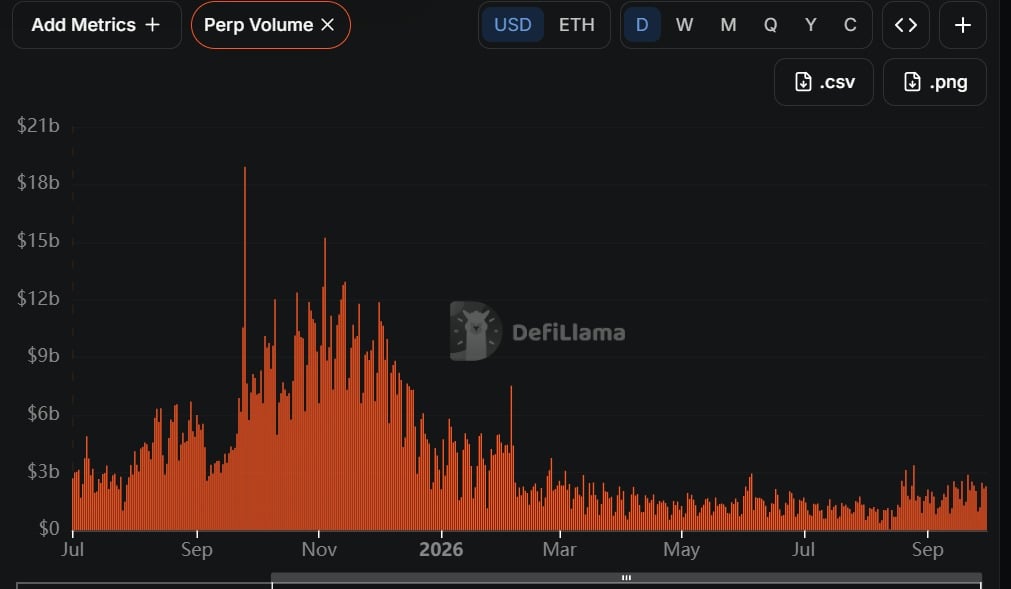The height and width of the screenshot is (589, 1011).
Task: Select the cumulative (C) interval
Action: click(x=850, y=25)
